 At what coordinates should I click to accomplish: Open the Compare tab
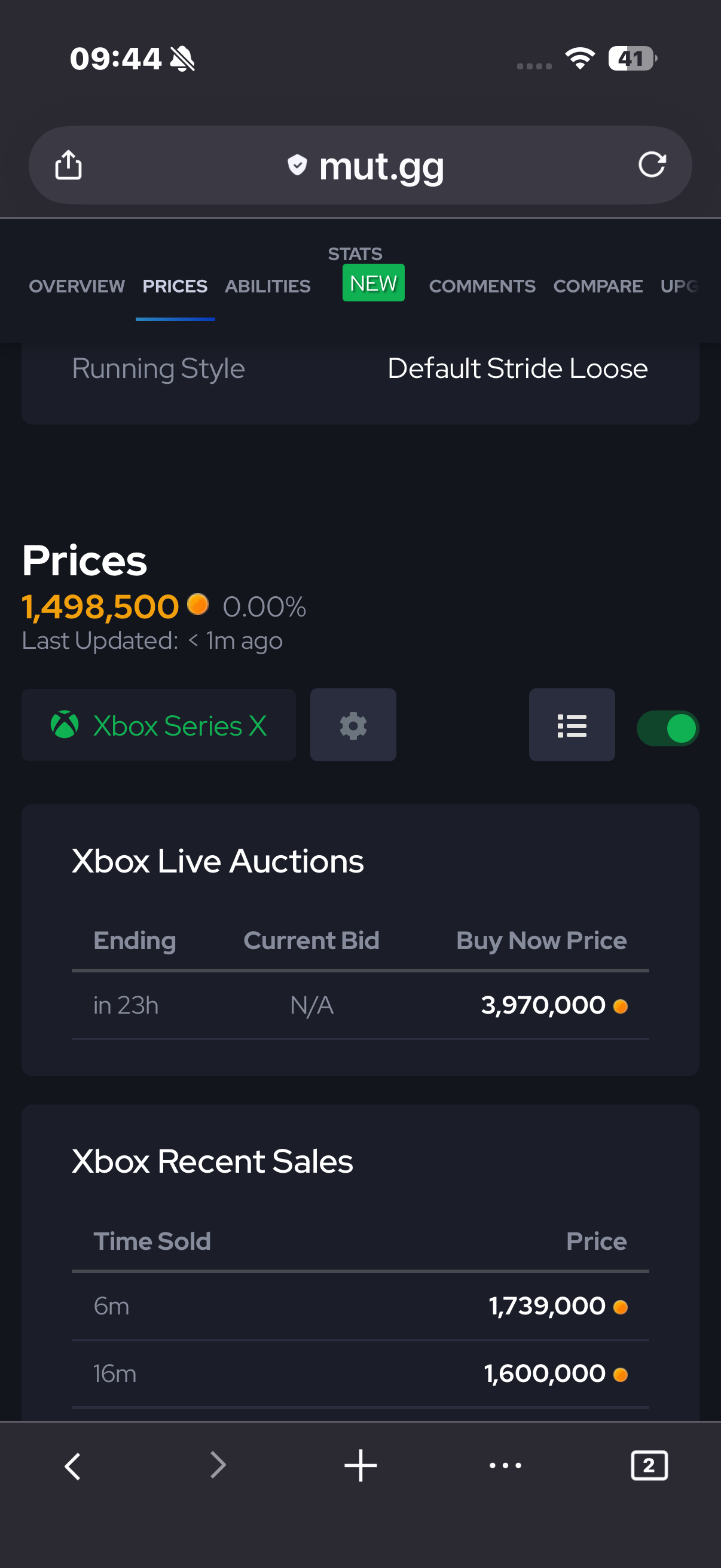point(597,286)
